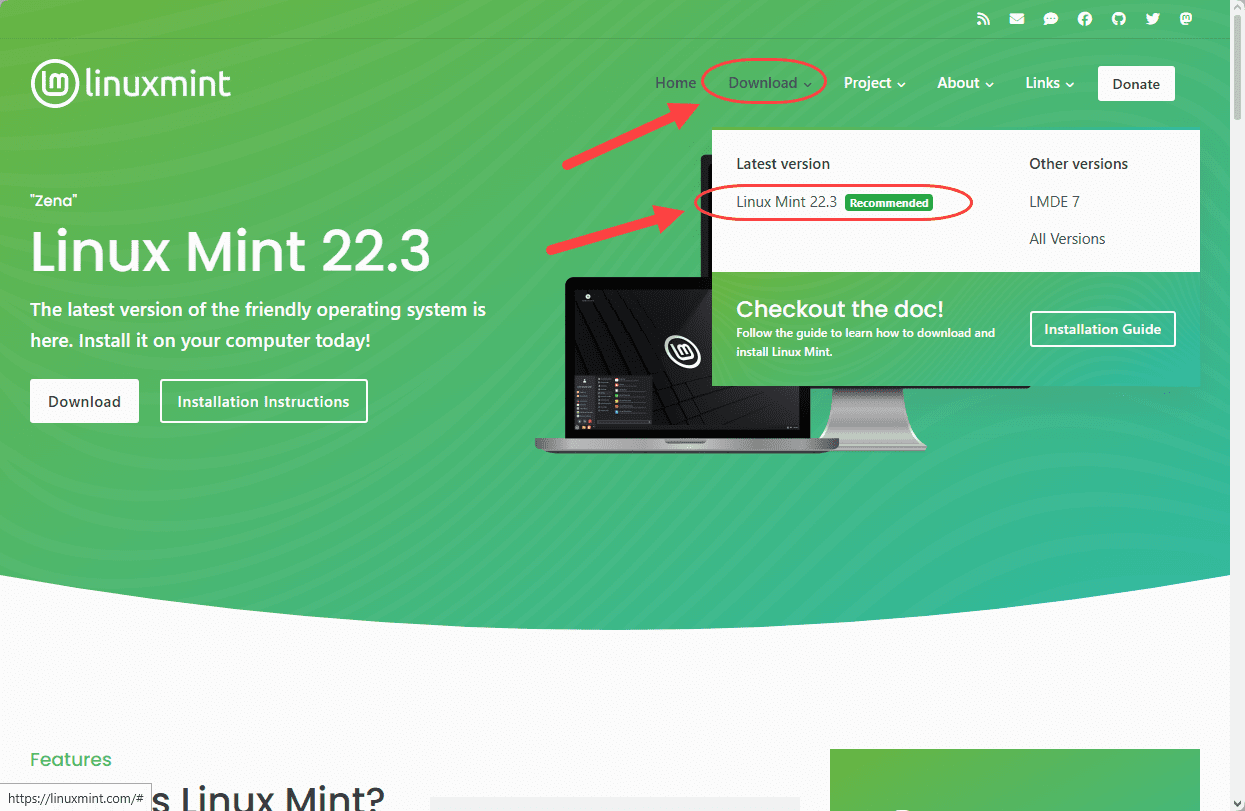The width and height of the screenshot is (1245, 811).
Task: Click the "Other versions" heading
Action: click(x=1079, y=164)
